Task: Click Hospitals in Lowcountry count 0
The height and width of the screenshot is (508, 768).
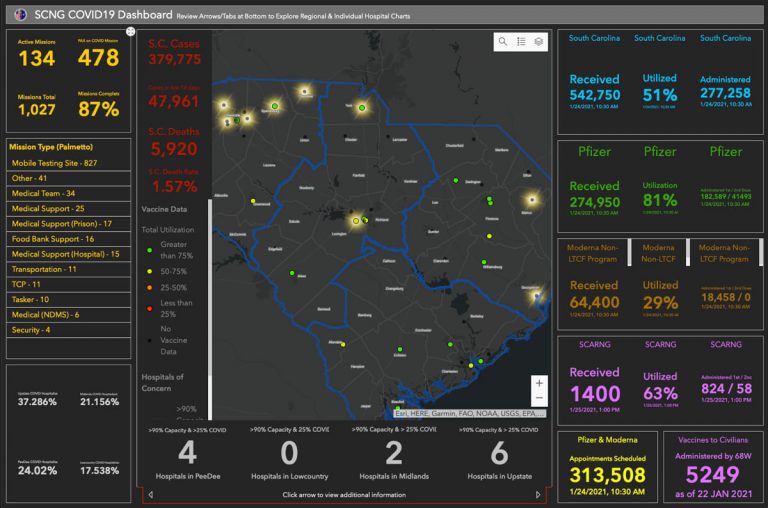Action: [289, 453]
